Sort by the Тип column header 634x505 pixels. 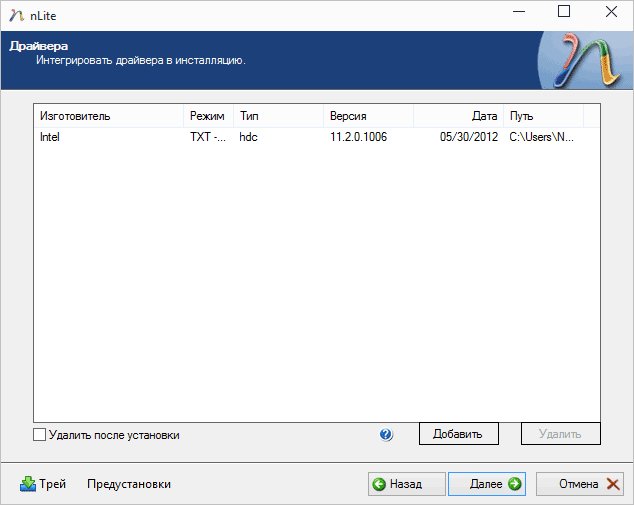click(279, 116)
